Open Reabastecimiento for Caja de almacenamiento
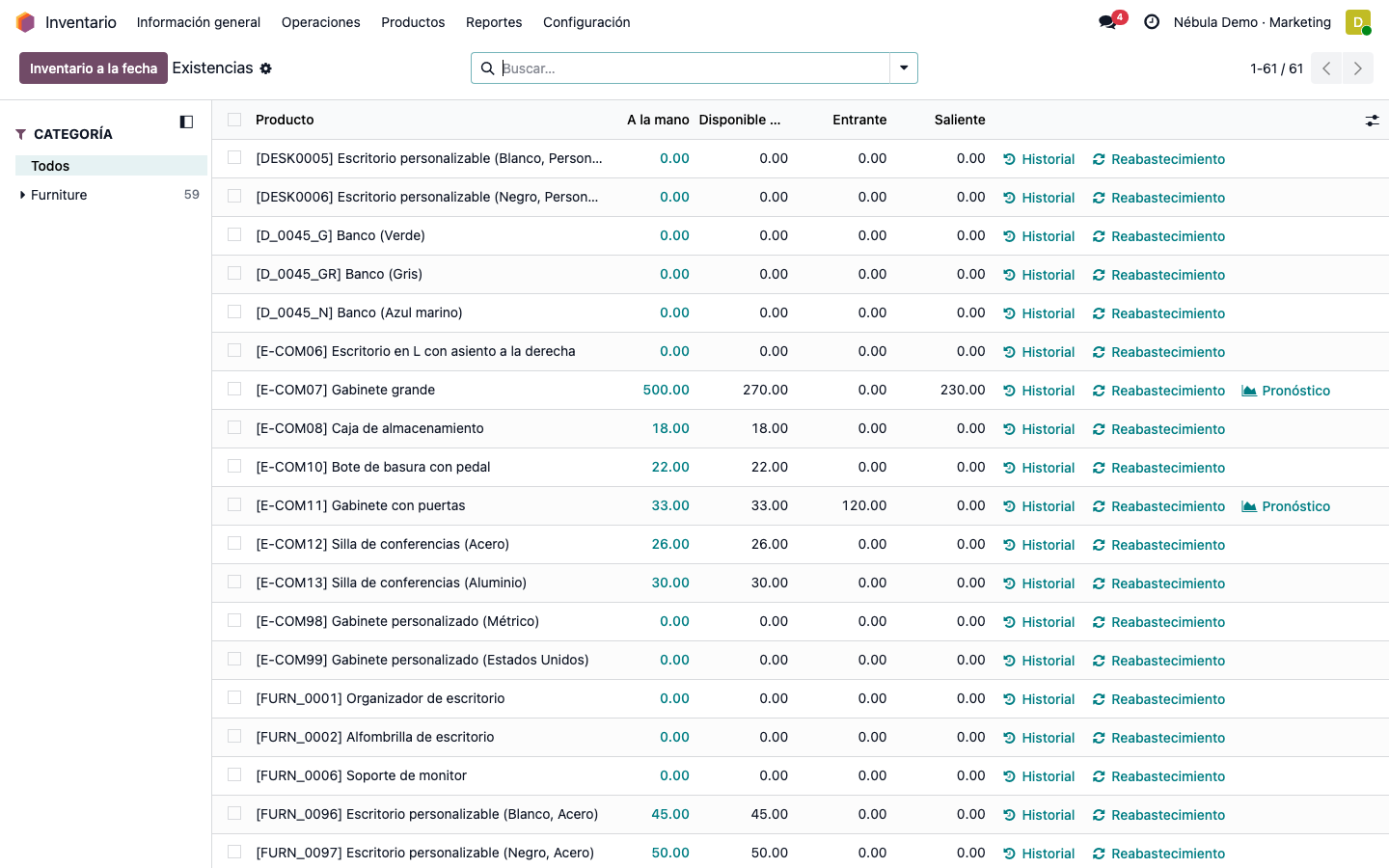The height and width of the screenshot is (868, 1389). pos(1158,429)
